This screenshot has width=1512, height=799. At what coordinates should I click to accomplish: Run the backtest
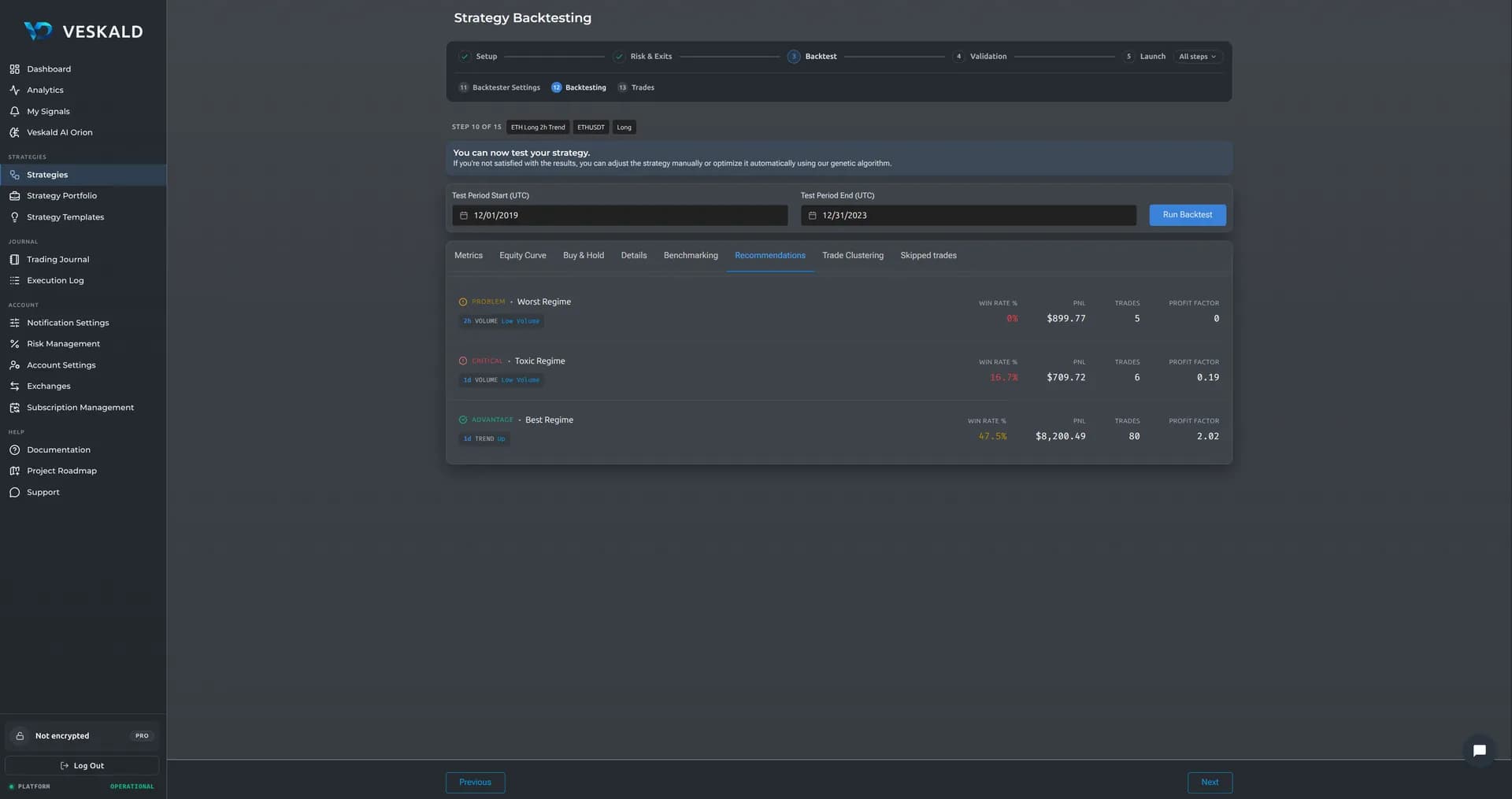click(x=1188, y=215)
